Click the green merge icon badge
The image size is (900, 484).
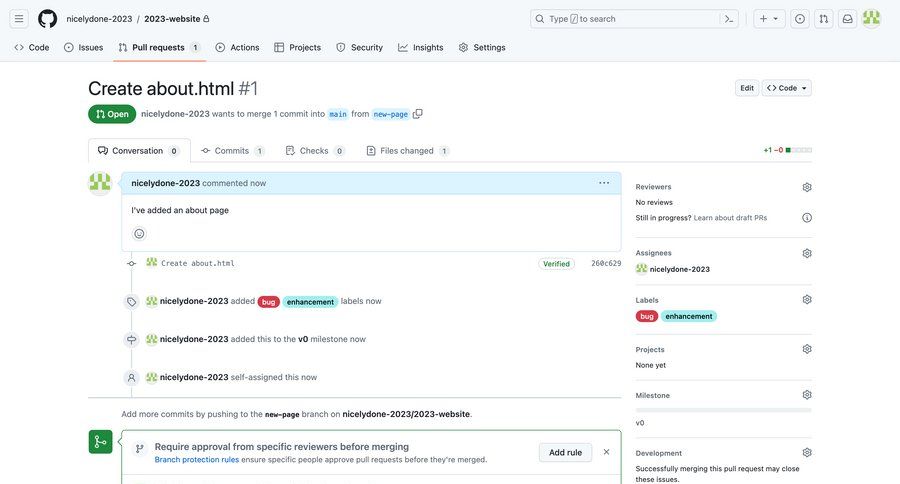[100, 442]
